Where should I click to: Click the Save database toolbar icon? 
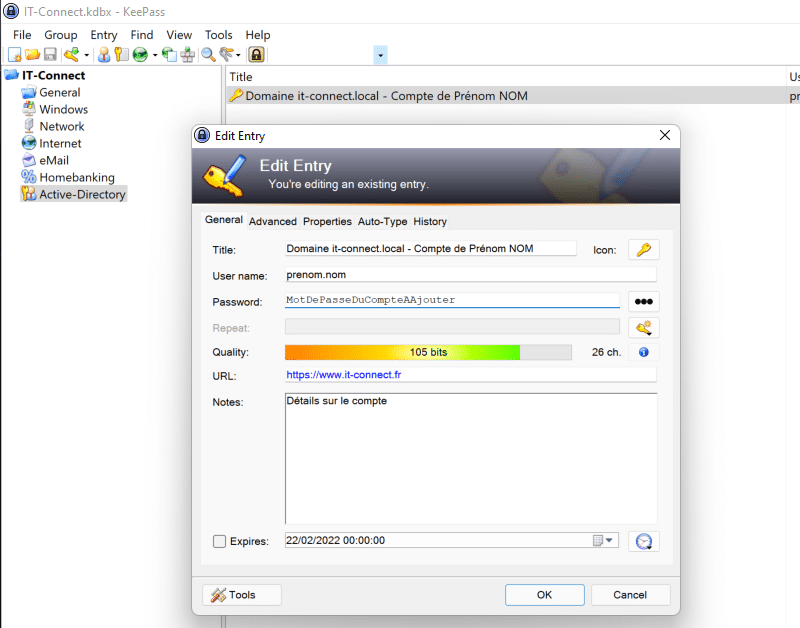click(x=48, y=54)
